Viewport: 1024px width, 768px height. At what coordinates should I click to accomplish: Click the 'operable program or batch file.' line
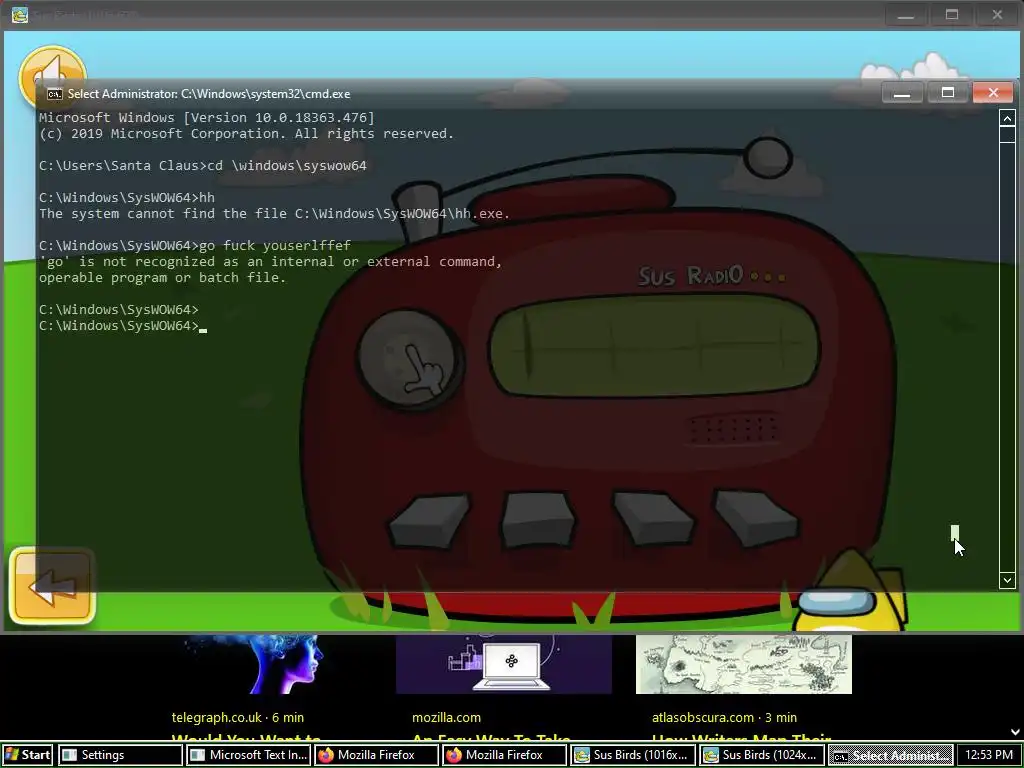(163, 278)
